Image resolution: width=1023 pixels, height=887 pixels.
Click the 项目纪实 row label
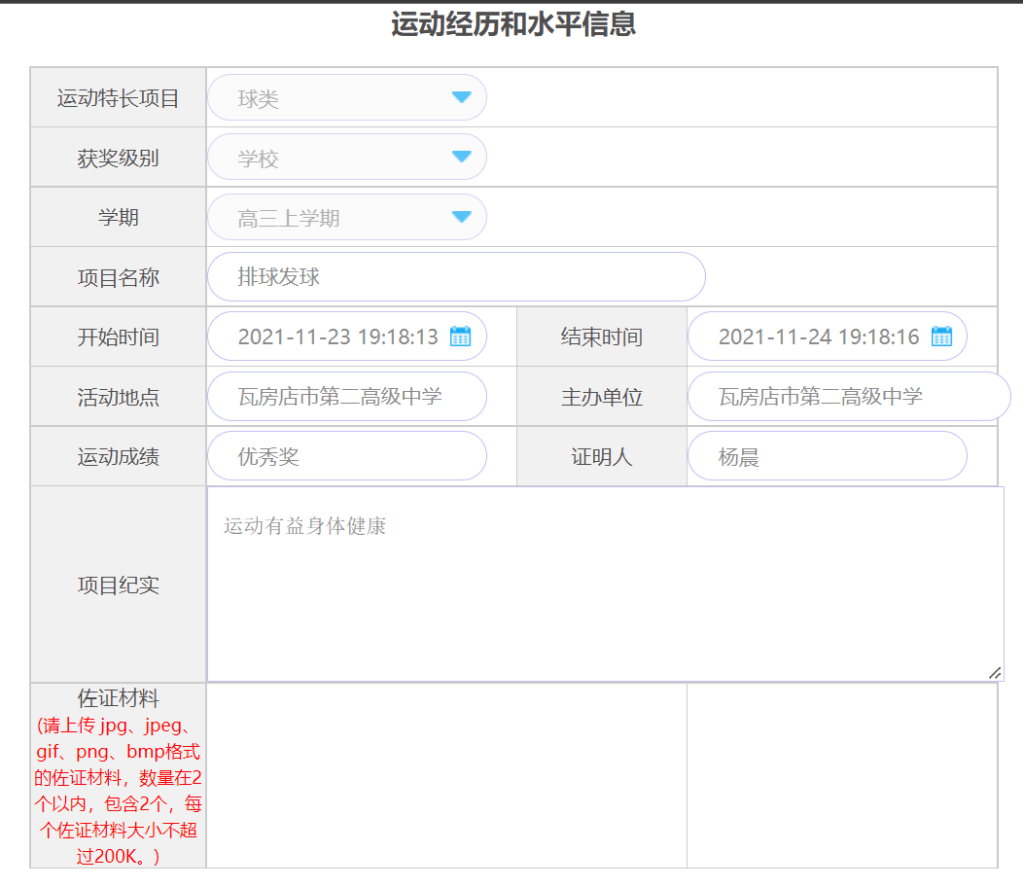coord(118,585)
